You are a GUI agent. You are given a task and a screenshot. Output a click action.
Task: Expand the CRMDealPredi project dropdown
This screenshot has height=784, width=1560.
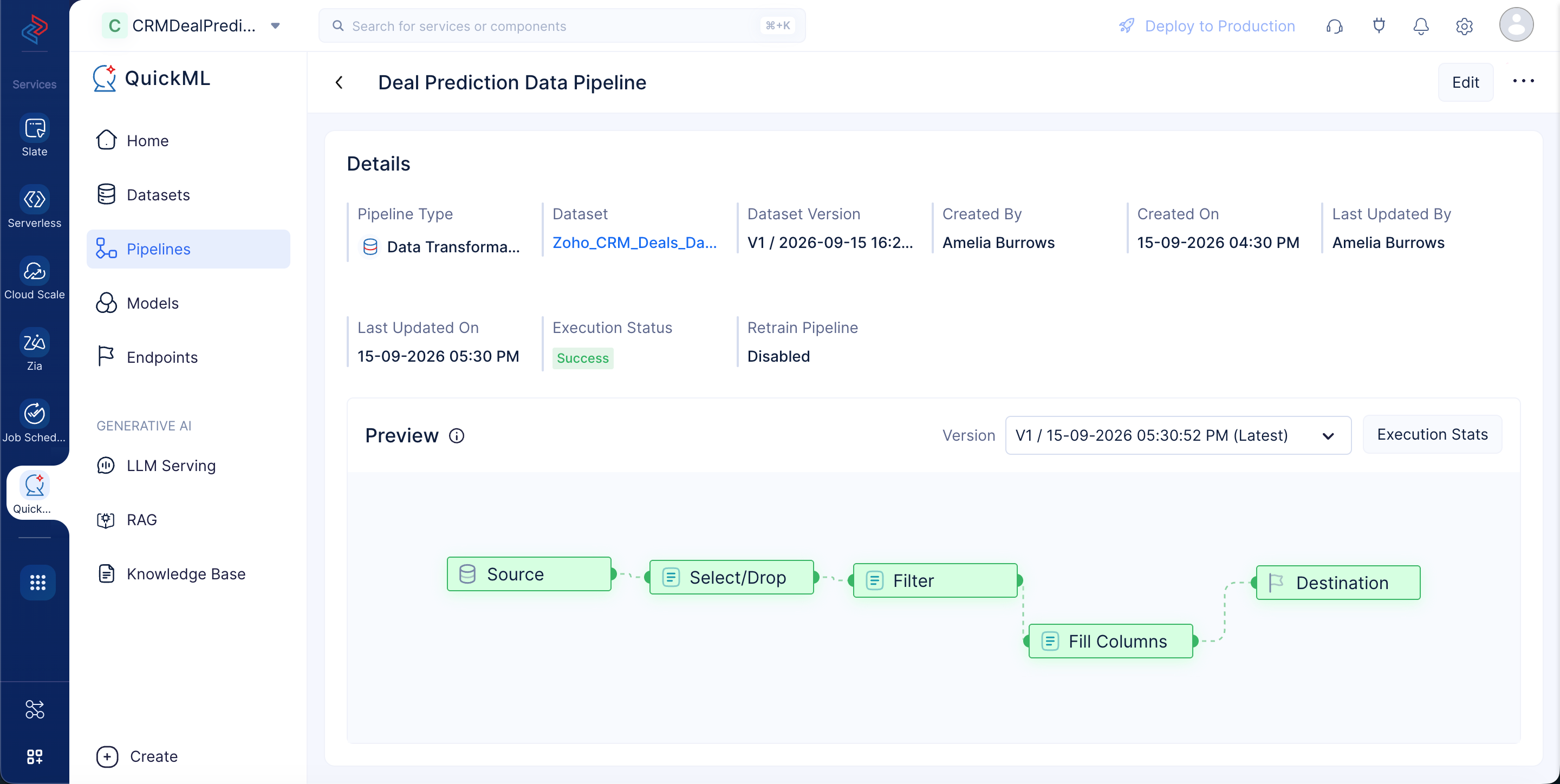point(275,25)
